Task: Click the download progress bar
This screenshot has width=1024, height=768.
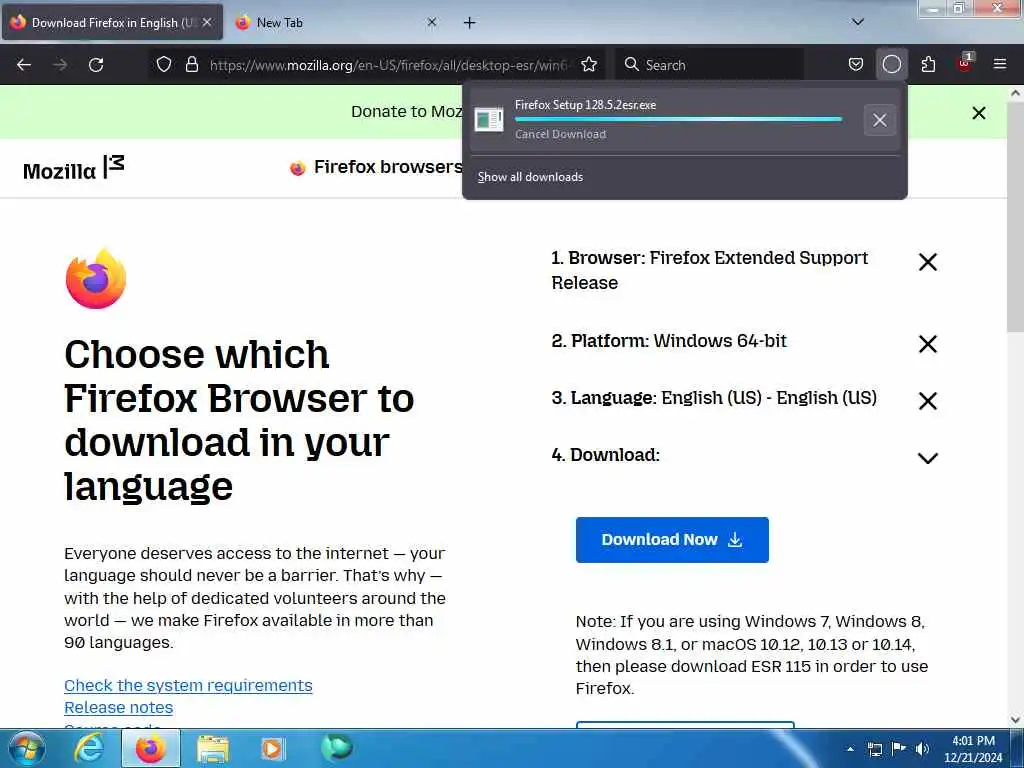Action: click(x=678, y=119)
